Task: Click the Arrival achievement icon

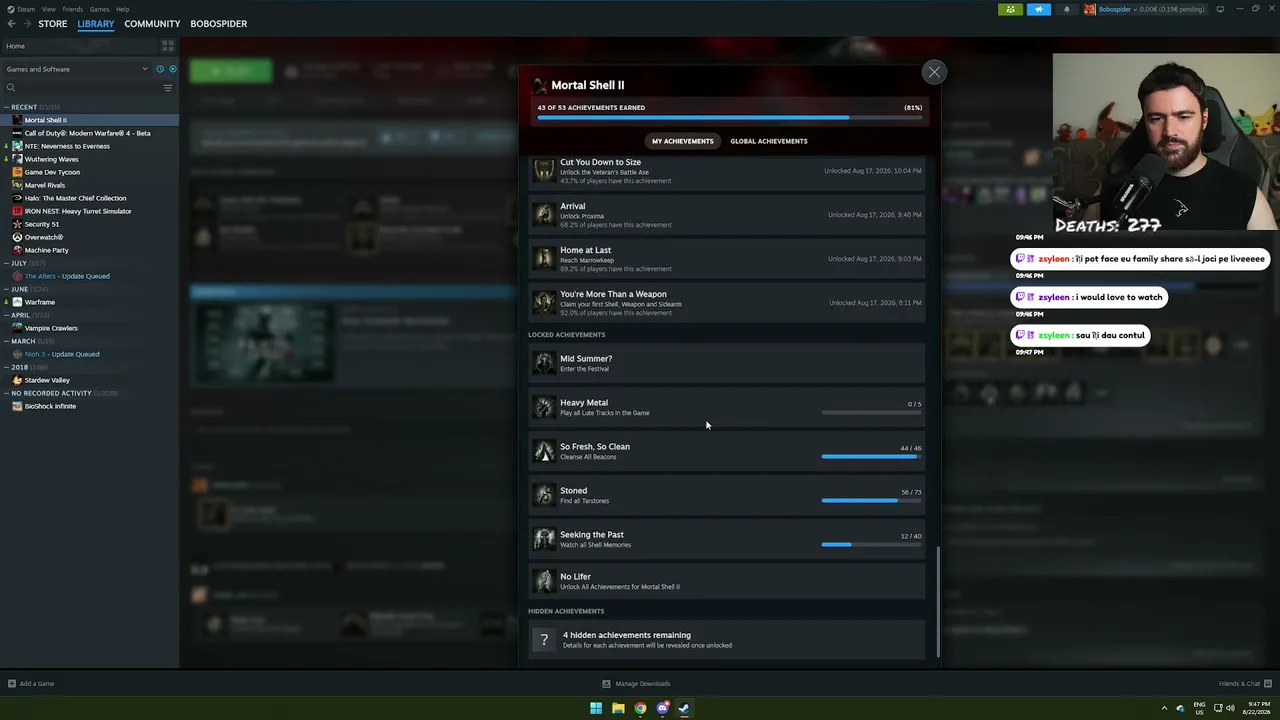Action: pos(544,214)
